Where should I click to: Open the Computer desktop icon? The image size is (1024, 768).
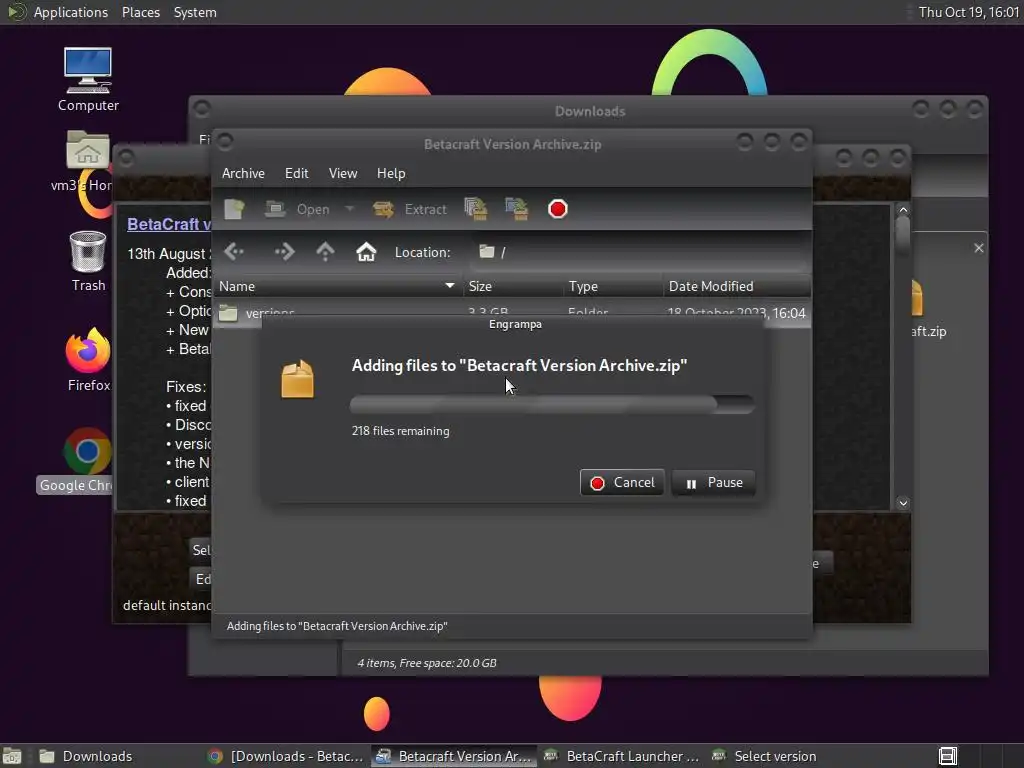(x=88, y=79)
